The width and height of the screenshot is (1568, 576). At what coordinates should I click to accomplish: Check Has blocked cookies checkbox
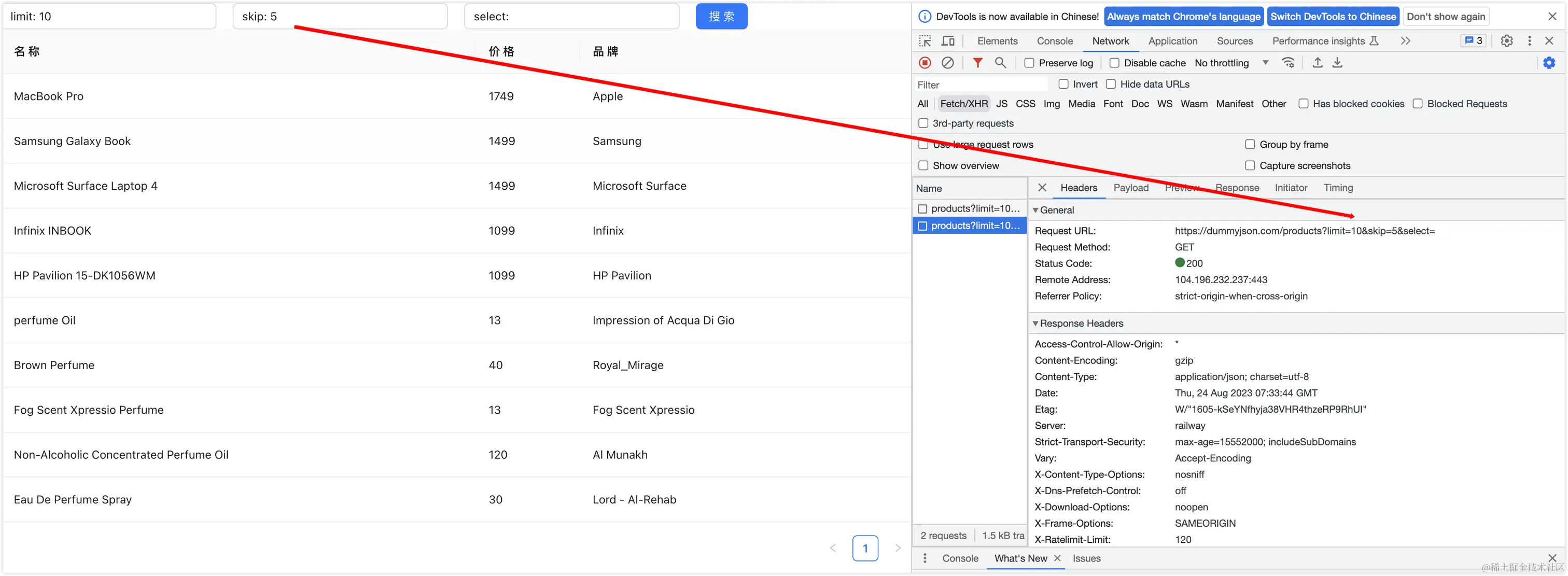coord(1303,104)
